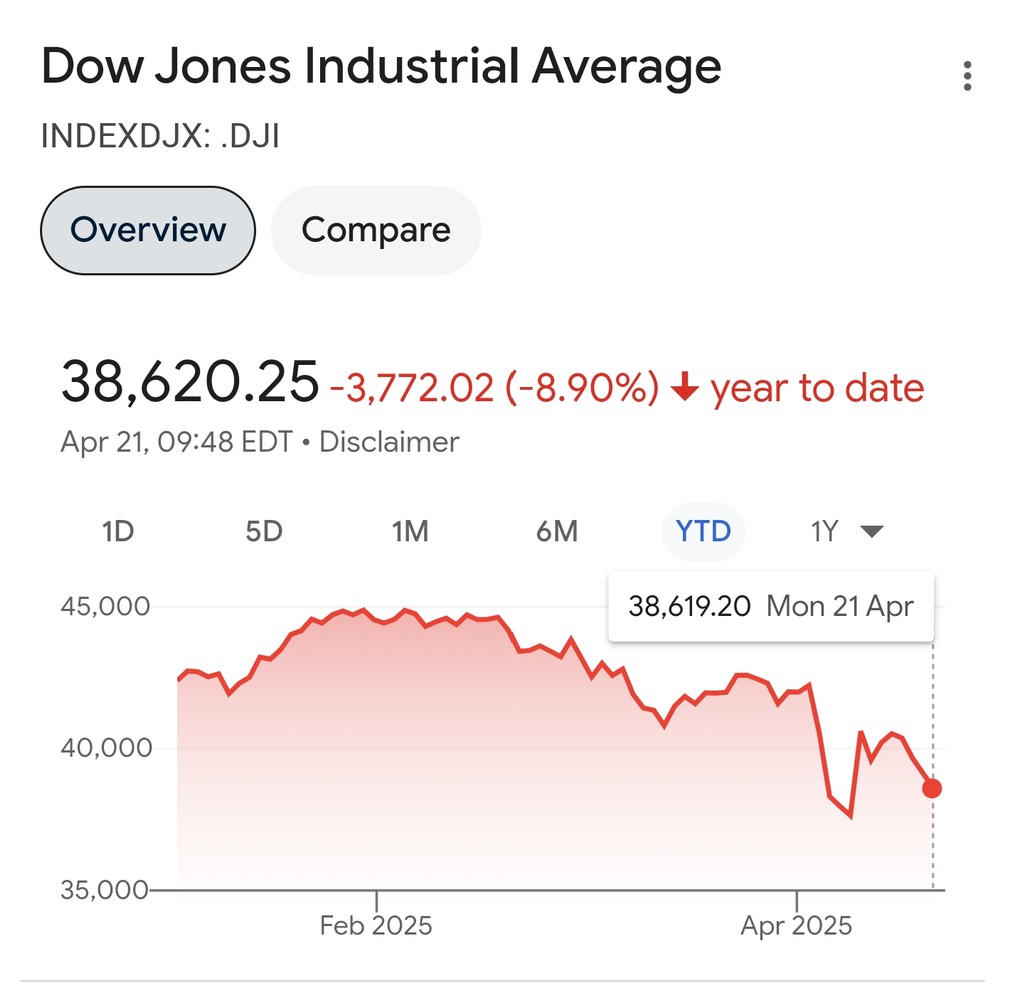This screenshot has height=1001, width=1024.
Task: Select the 1Y time range
Action: (824, 531)
